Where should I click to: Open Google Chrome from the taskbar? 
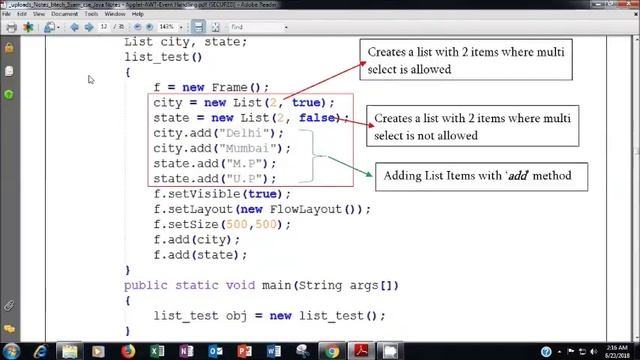tap(332, 351)
